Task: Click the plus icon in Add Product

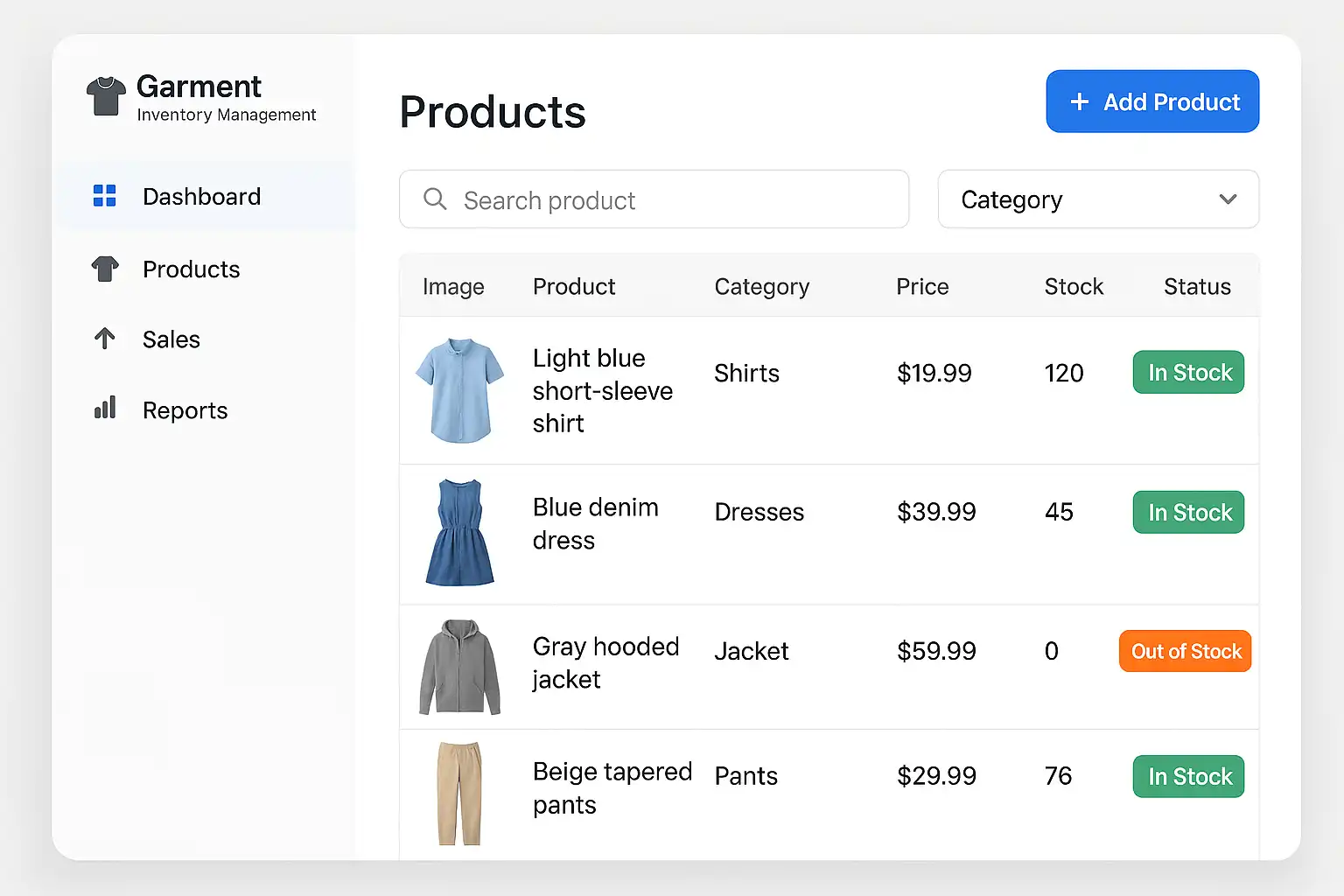Action: coord(1080,102)
